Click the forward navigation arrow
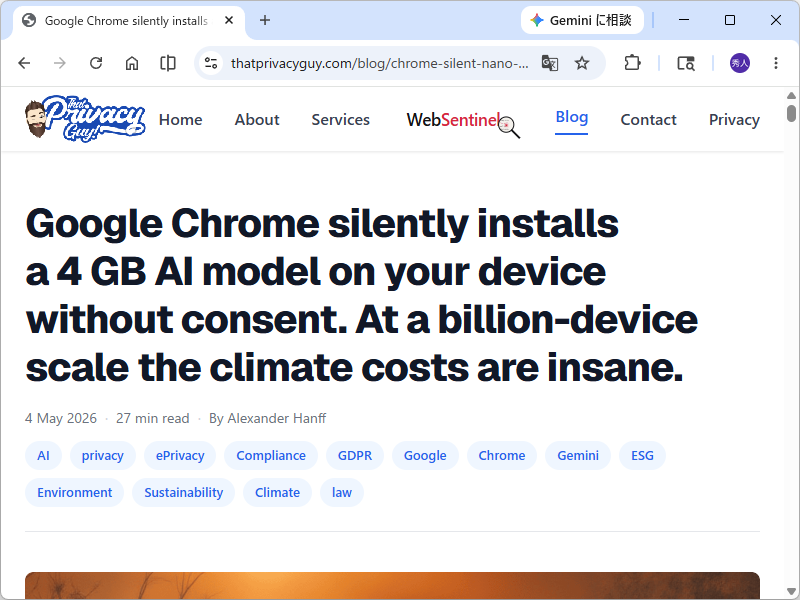800x600 pixels. (x=60, y=63)
